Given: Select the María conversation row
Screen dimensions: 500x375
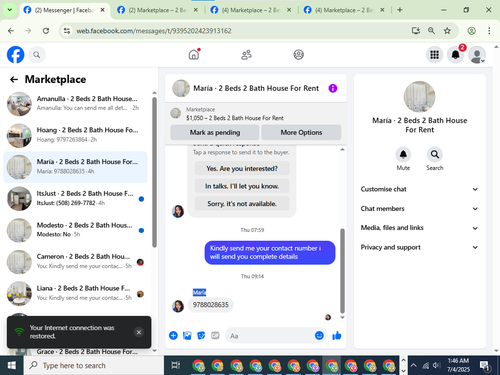Looking at the screenshot, I should [76, 167].
